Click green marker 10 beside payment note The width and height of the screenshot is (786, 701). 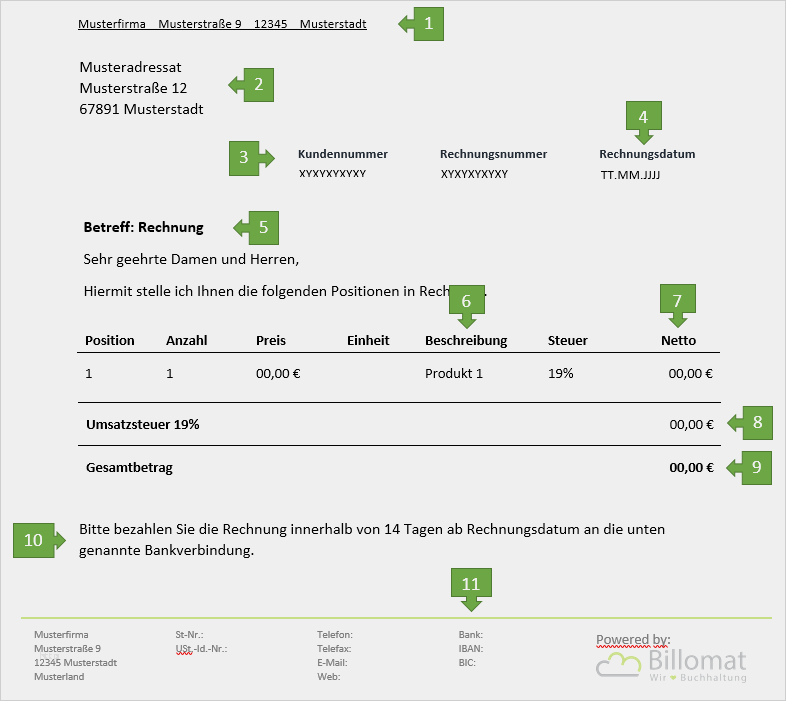pyautogui.click(x=39, y=540)
